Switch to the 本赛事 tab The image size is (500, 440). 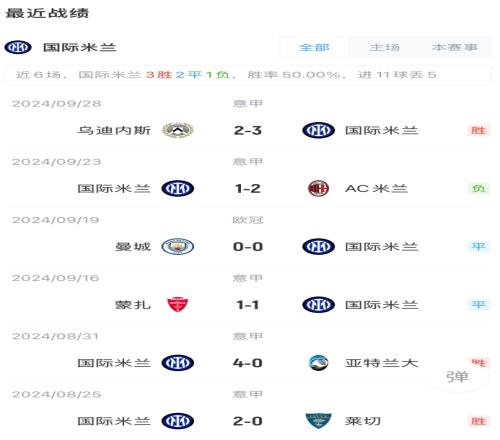pyautogui.click(x=455, y=47)
